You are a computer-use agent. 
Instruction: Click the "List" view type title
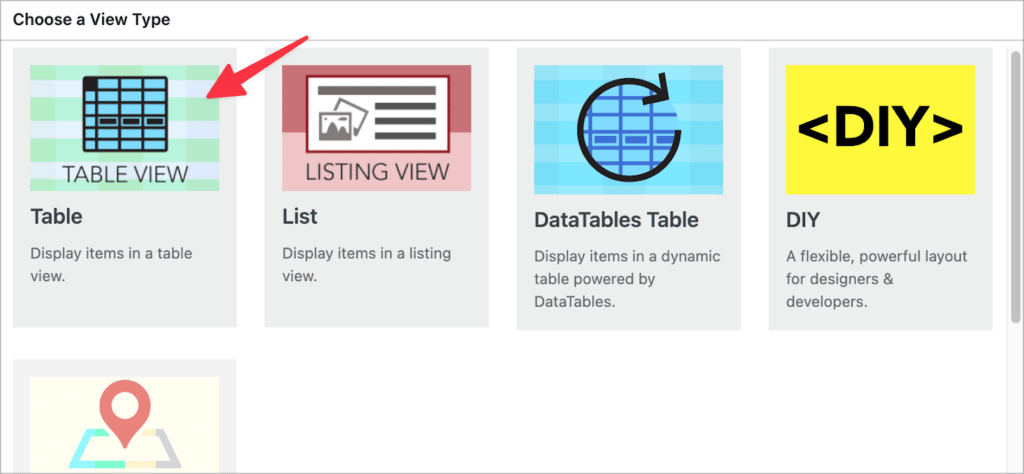[300, 216]
